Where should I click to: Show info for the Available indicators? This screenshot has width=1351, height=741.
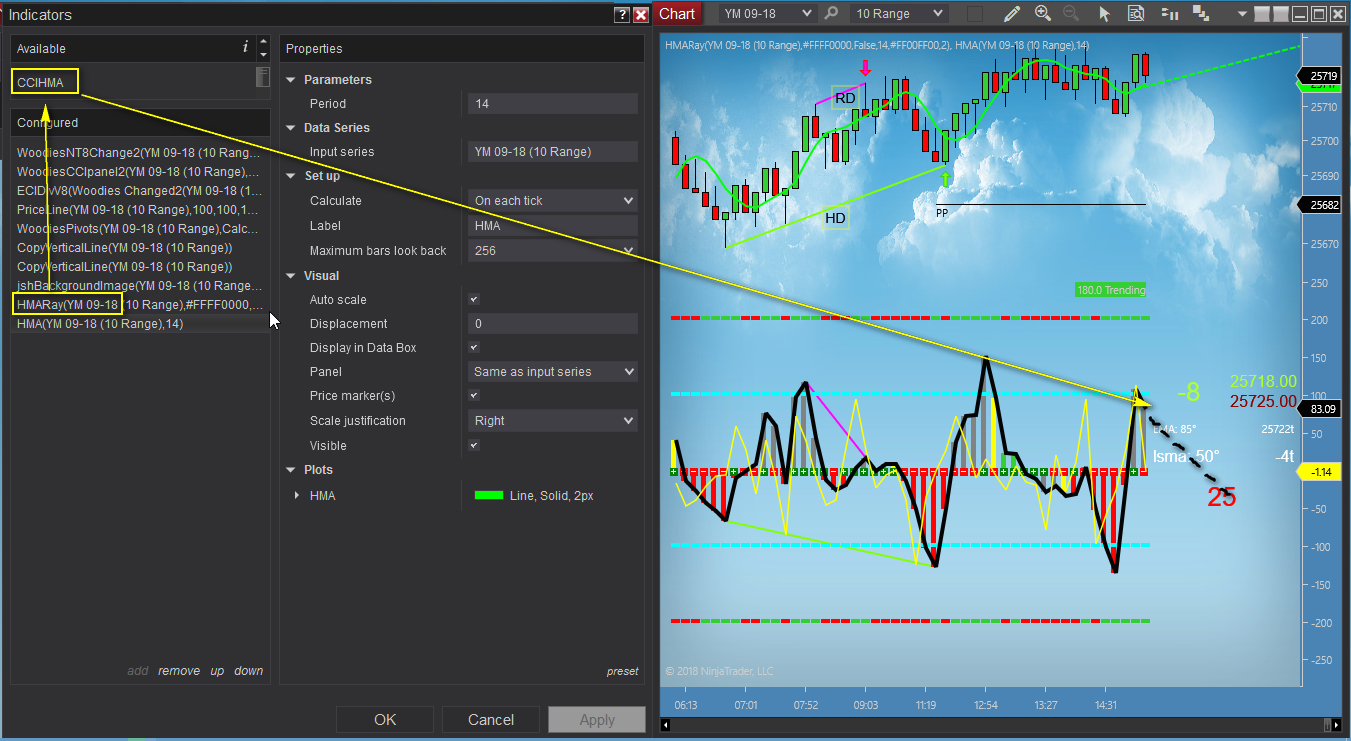[245, 48]
